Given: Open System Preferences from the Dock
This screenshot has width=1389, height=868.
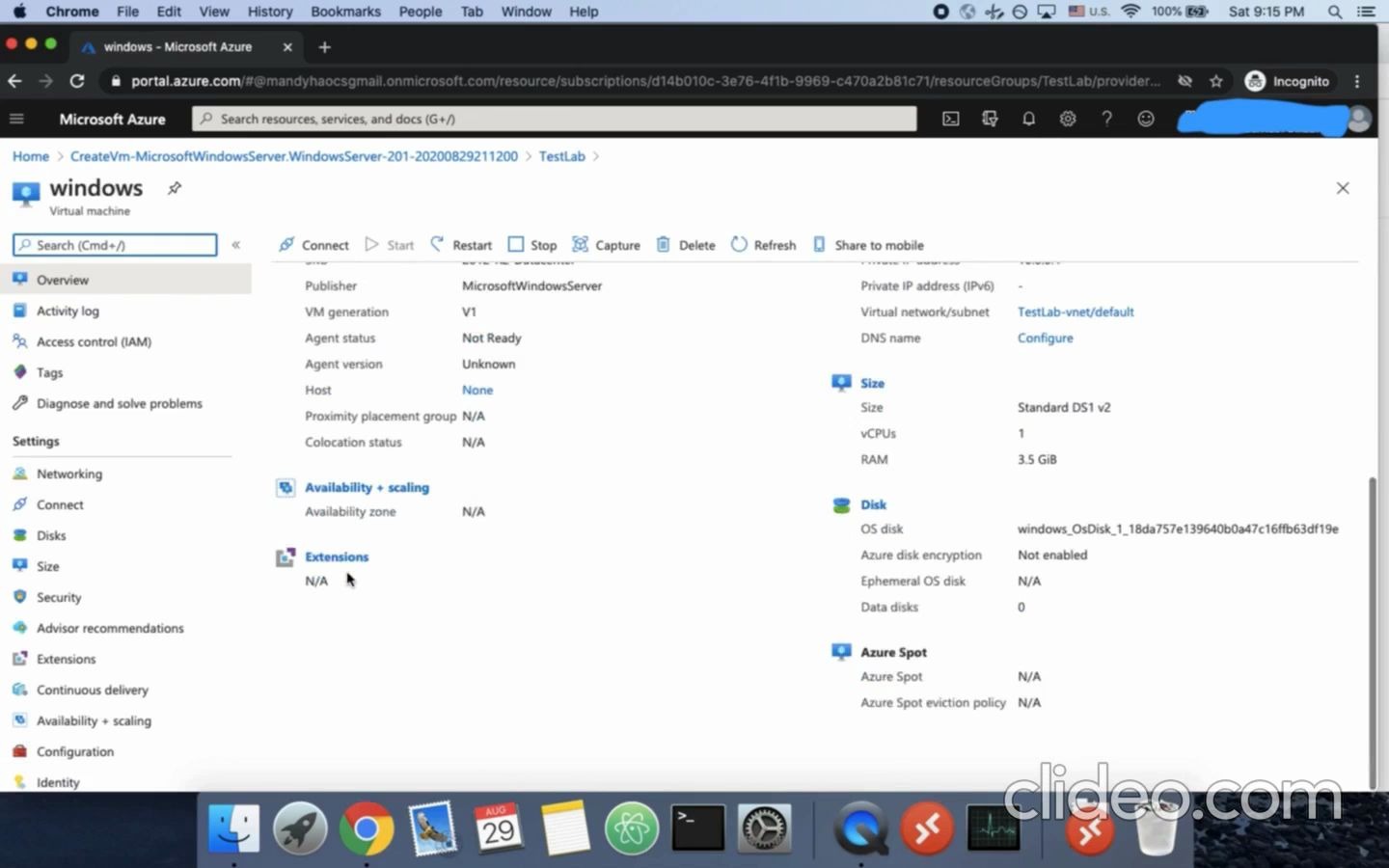Looking at the screenshot, I should pyautogui.click(x=764, y=828).
